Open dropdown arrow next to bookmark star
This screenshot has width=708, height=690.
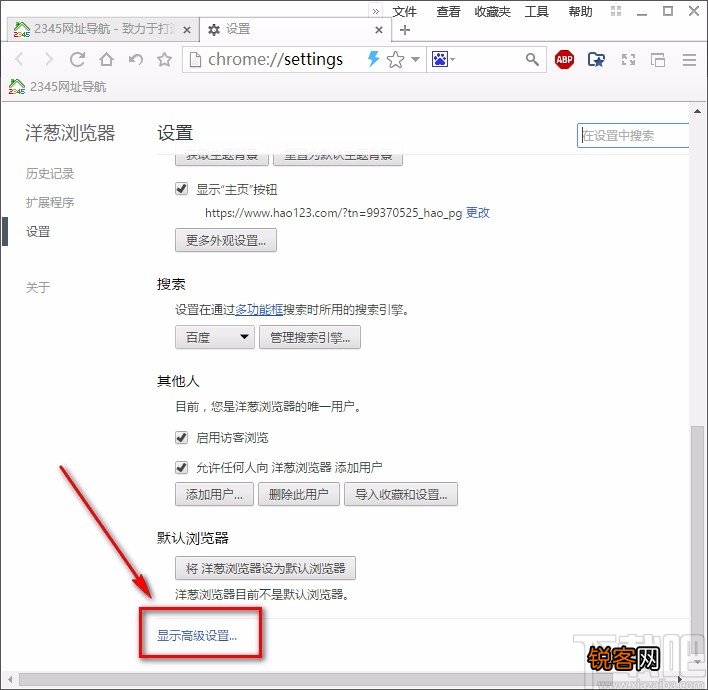coord(415,59)
